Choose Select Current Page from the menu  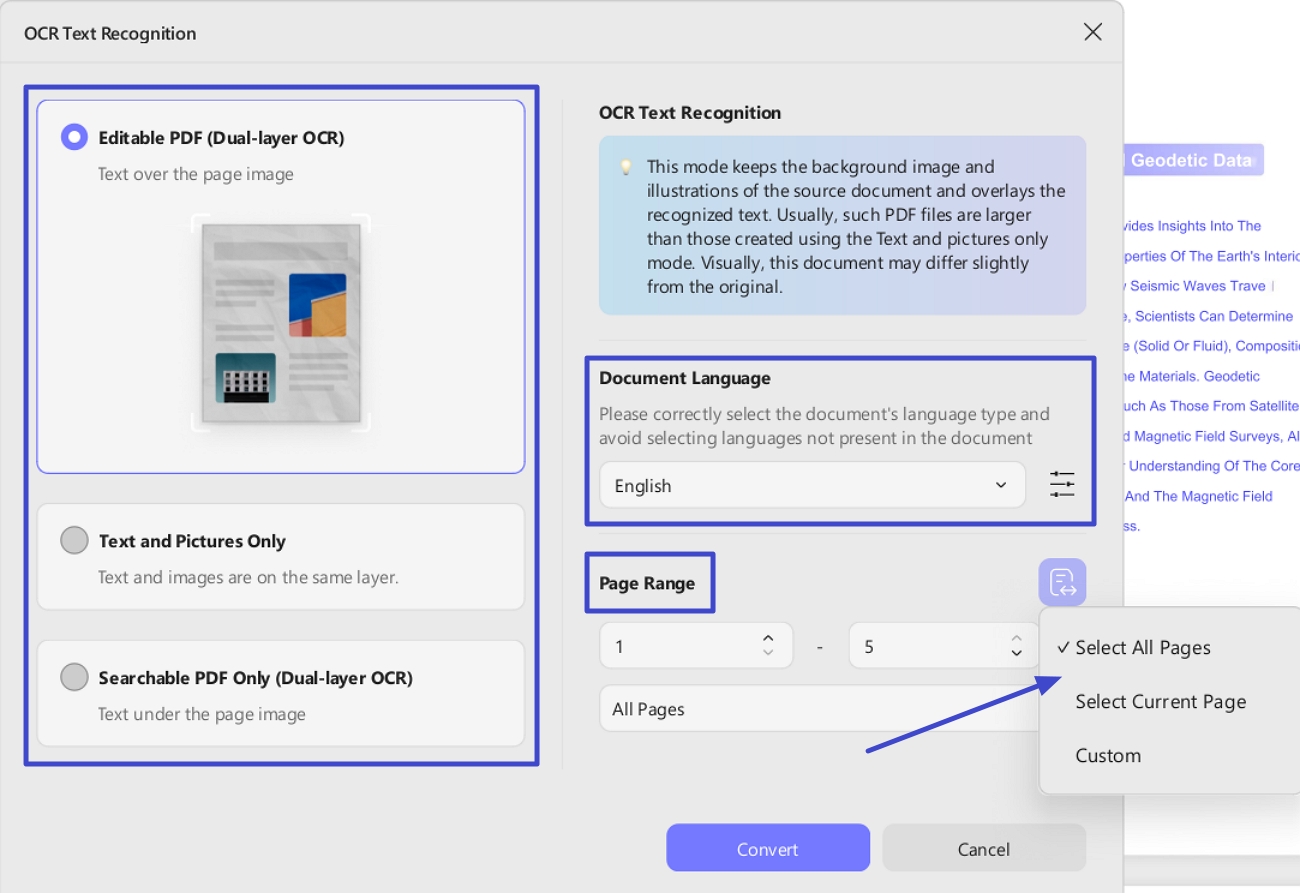tap(1160, 701)
